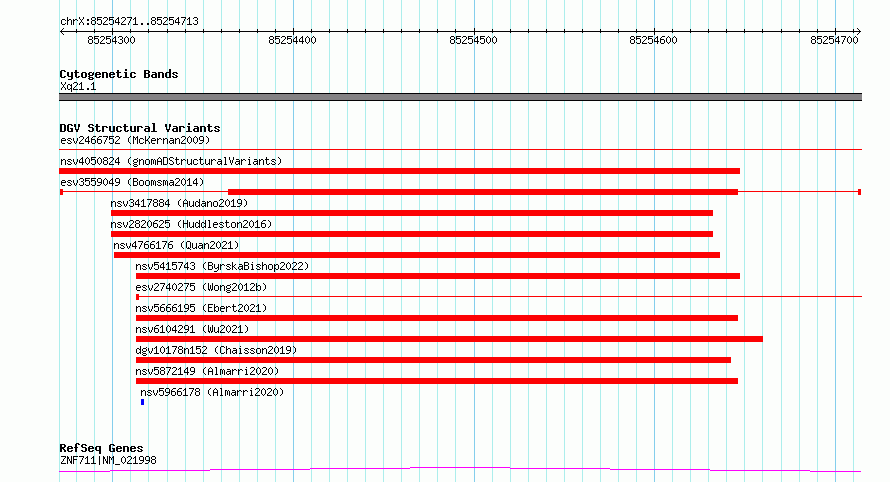Click ruler position label 85254500
The height and width of the screenshot is (482, 890).
(x=473, y=40)
